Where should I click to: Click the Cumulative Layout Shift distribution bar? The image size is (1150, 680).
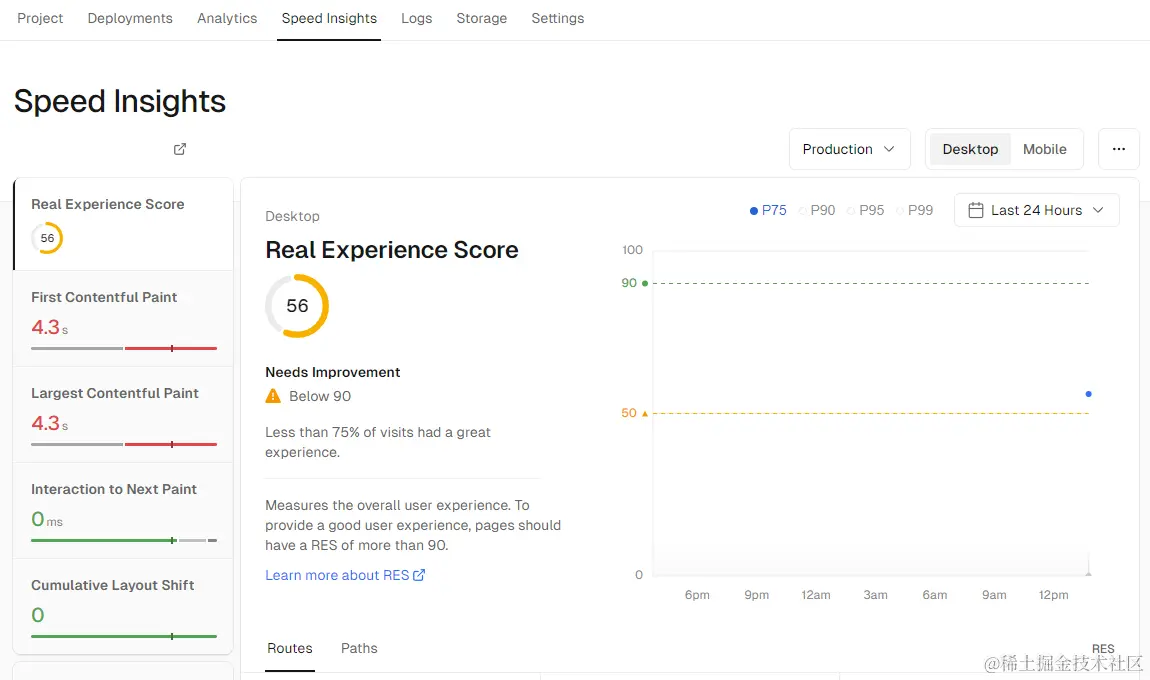124,636
